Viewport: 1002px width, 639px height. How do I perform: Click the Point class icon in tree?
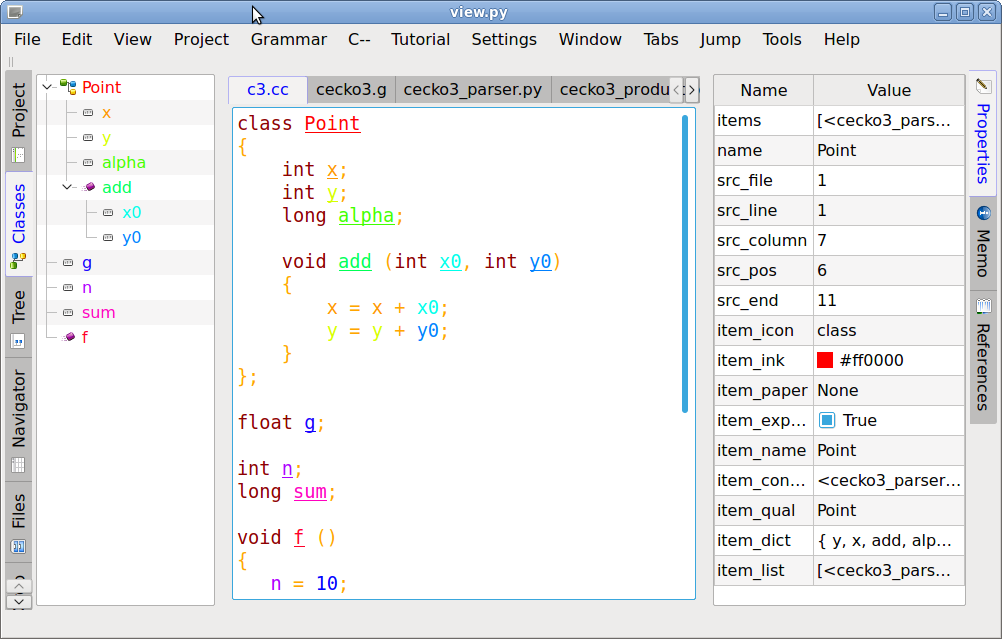[x=68, y=87]
